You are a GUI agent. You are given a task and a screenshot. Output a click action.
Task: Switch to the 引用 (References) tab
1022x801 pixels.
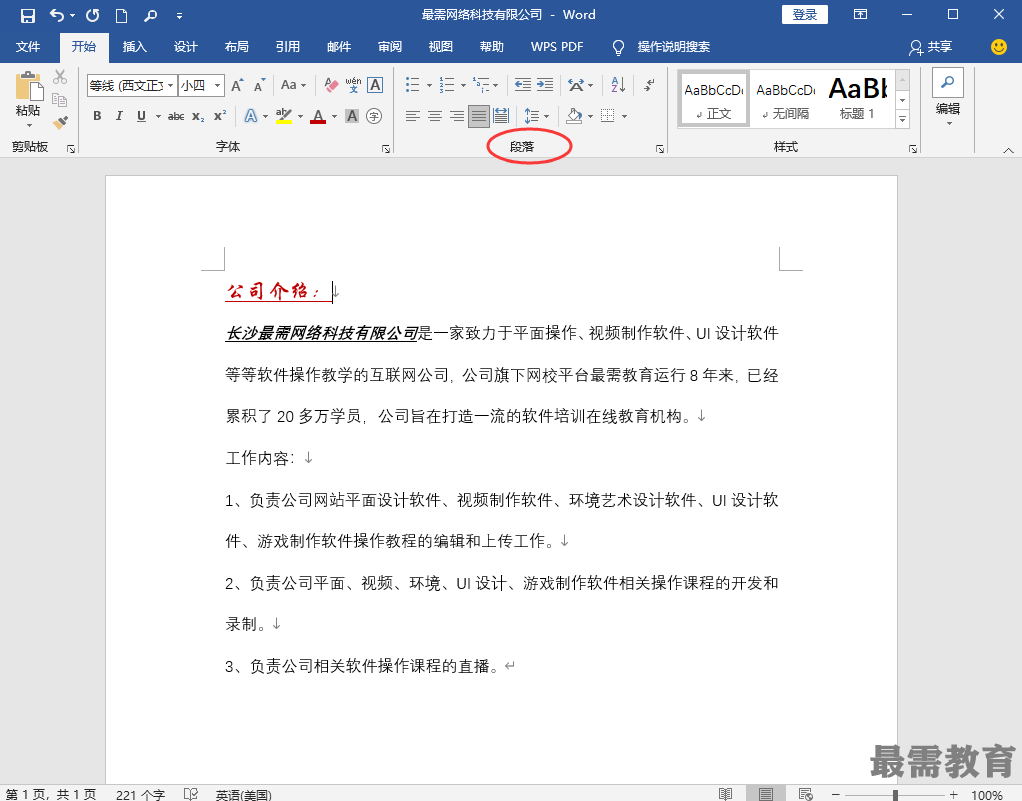click(x=287, y=47)
